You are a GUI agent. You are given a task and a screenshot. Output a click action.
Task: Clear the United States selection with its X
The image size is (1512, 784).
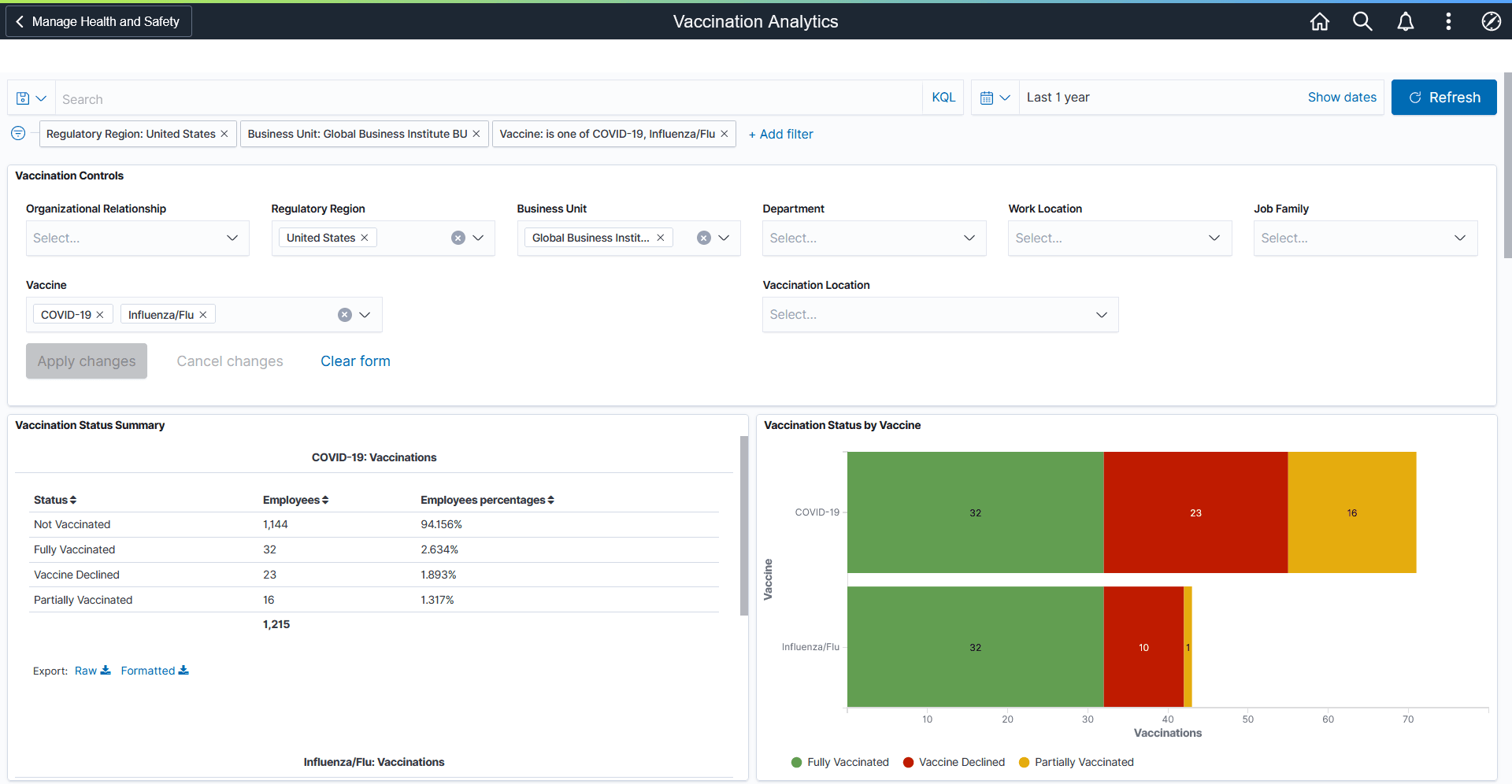point(365,237)
